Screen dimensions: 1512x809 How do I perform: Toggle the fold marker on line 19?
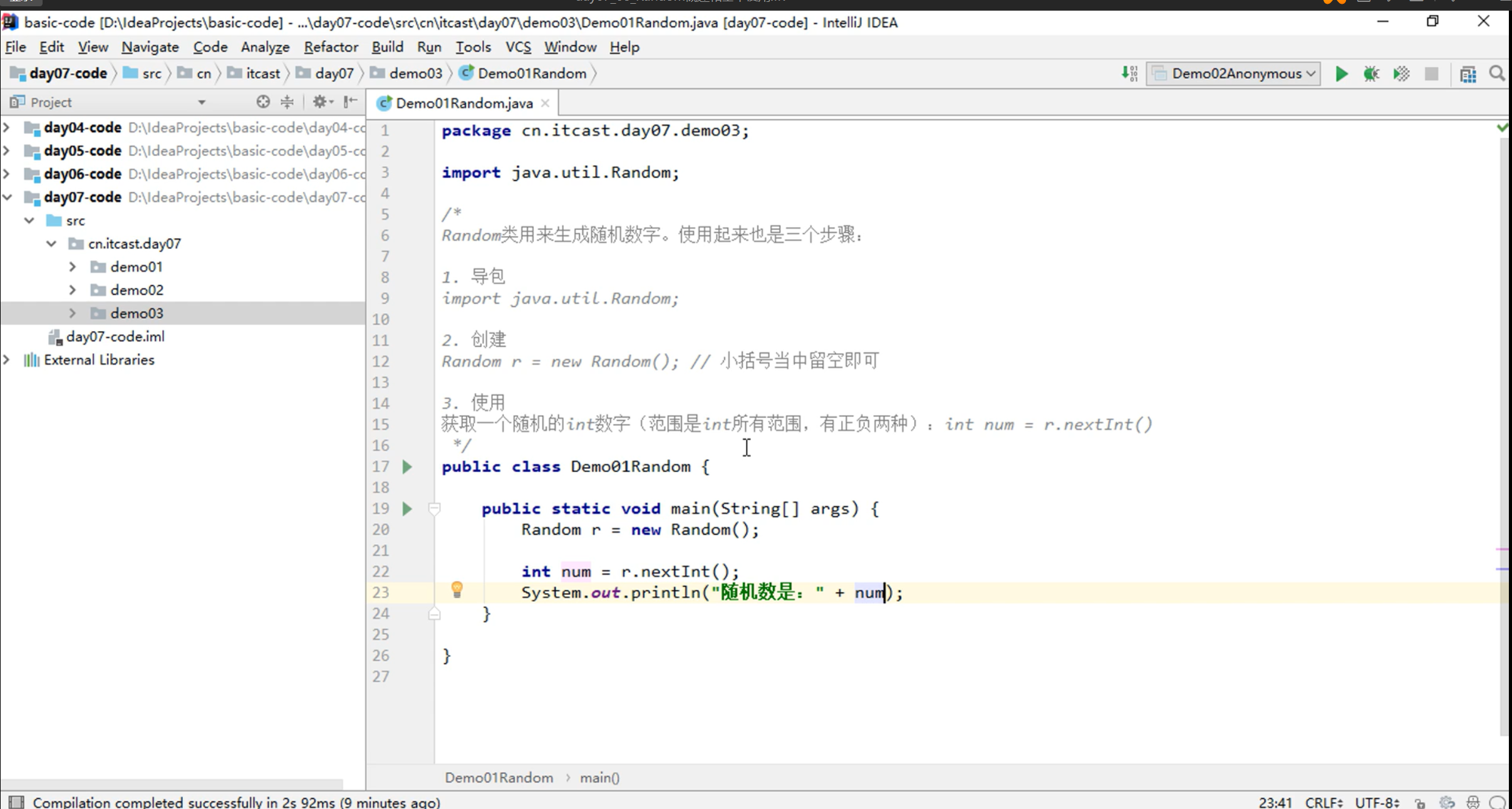coord(434,508)
